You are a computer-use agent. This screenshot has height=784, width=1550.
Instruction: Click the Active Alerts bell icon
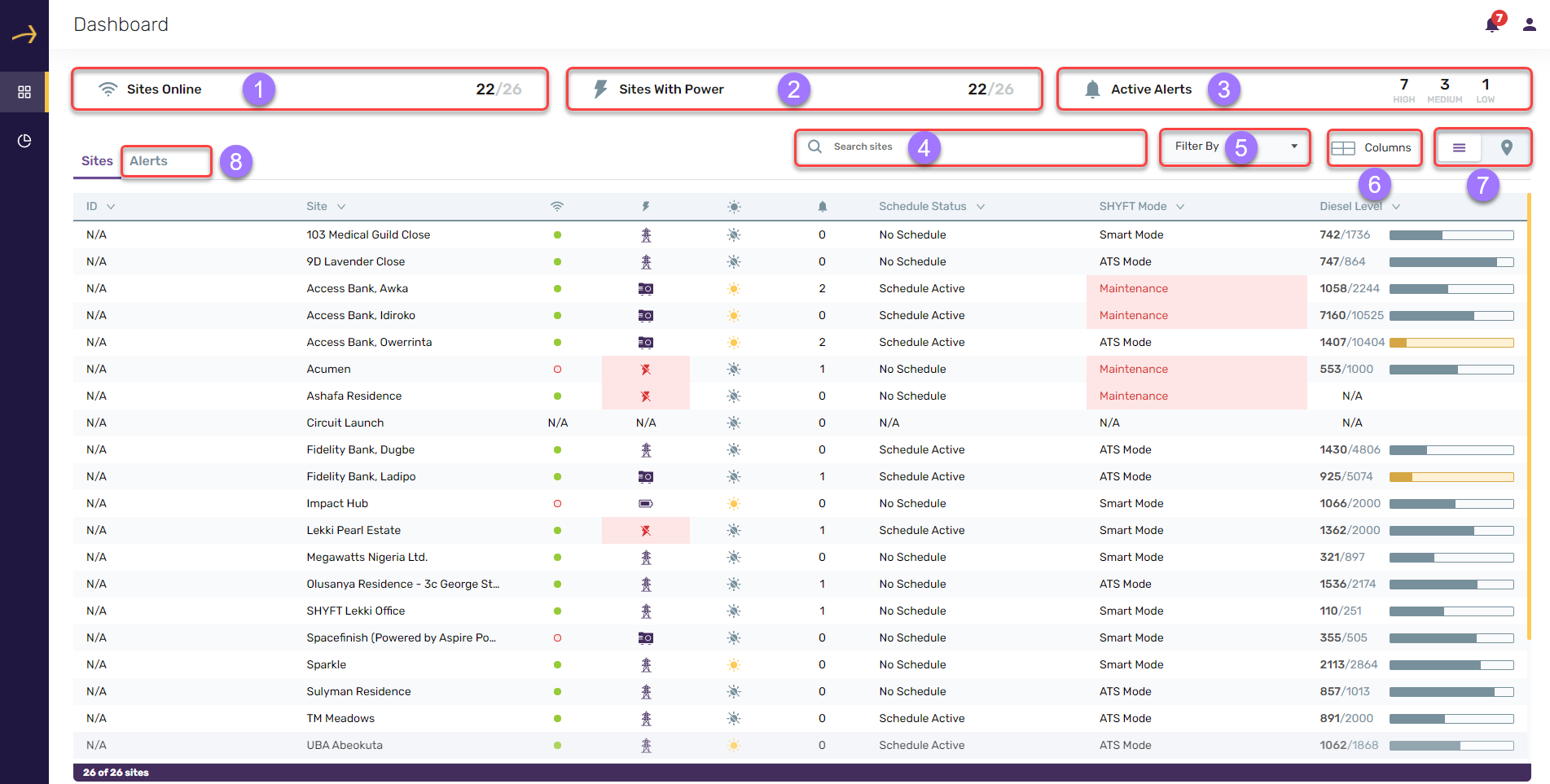[x=1092, y=90]
